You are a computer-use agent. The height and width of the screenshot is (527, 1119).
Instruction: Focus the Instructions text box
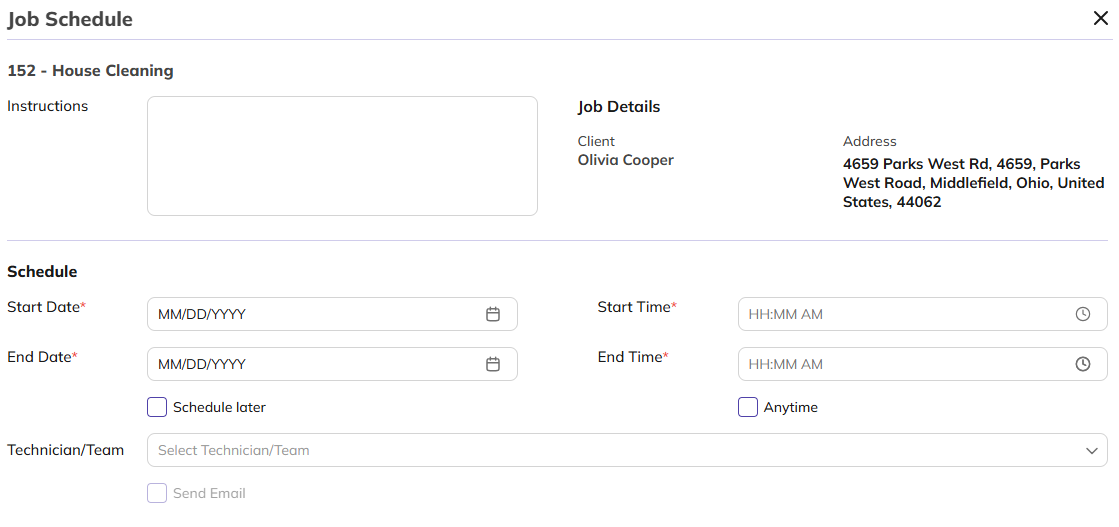pos(342,156)
